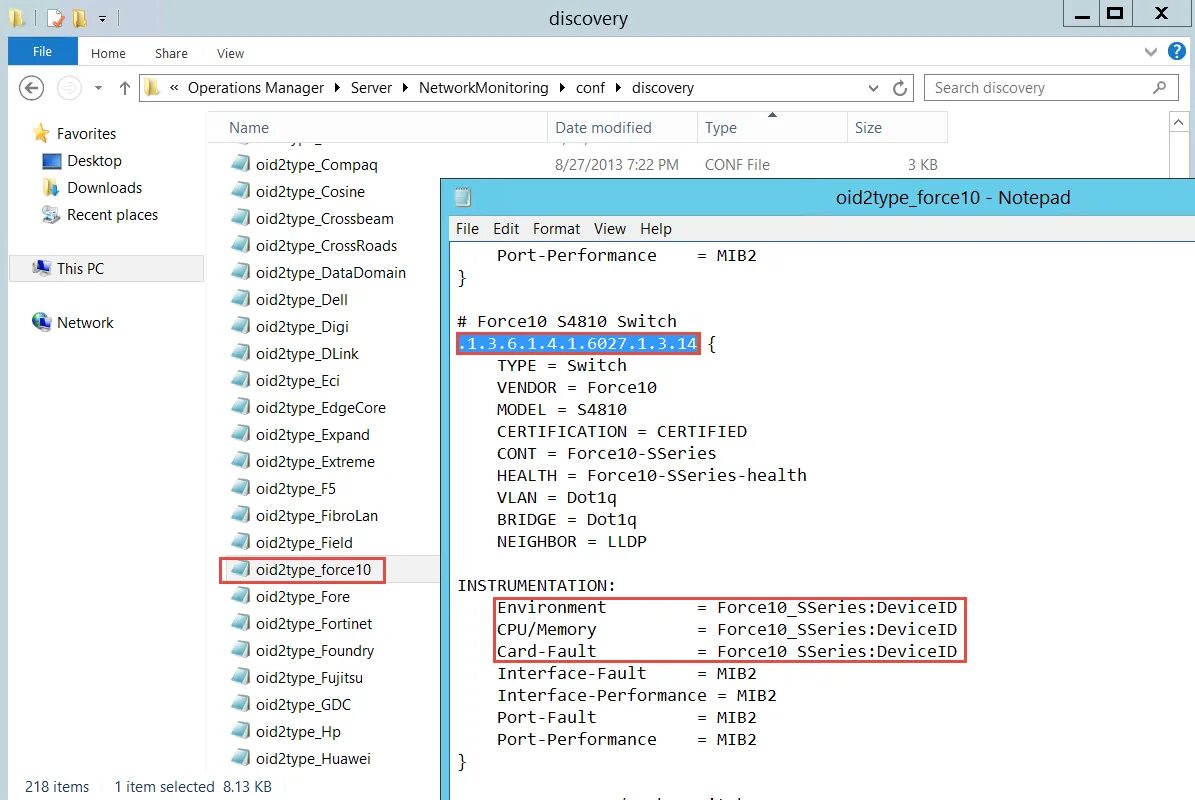Select the oid2type_Compaq file icon

coord(241,164)
